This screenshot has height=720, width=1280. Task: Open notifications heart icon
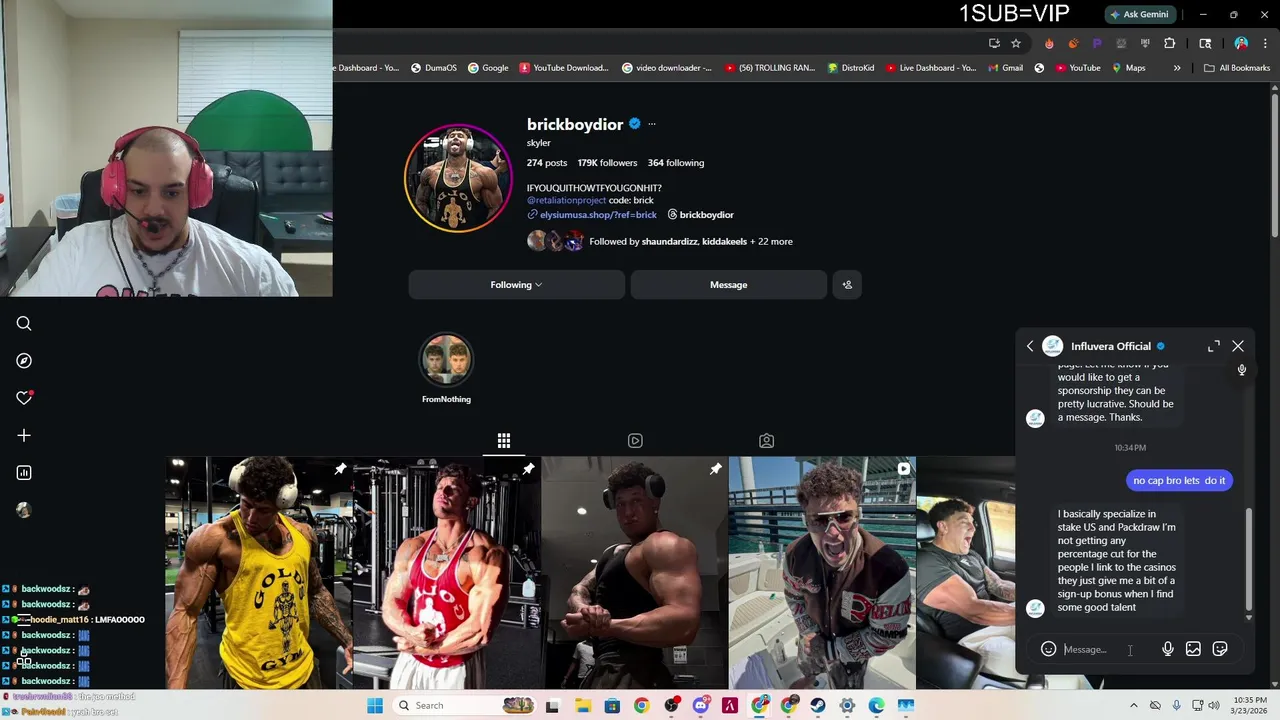pyautogui.click(x=24, y=398)
